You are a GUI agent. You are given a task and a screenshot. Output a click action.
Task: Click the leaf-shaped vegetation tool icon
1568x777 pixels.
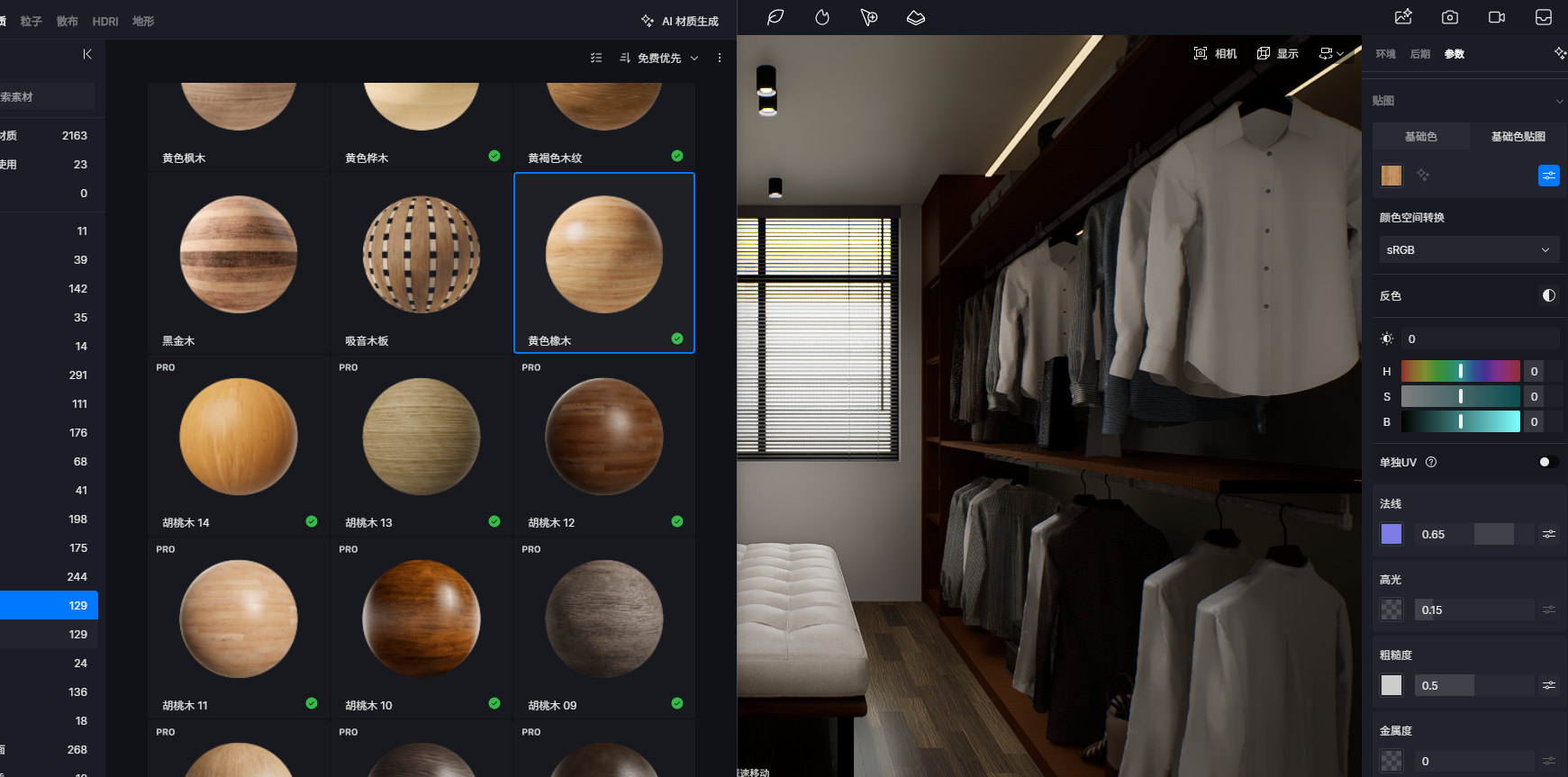point(775,17)
